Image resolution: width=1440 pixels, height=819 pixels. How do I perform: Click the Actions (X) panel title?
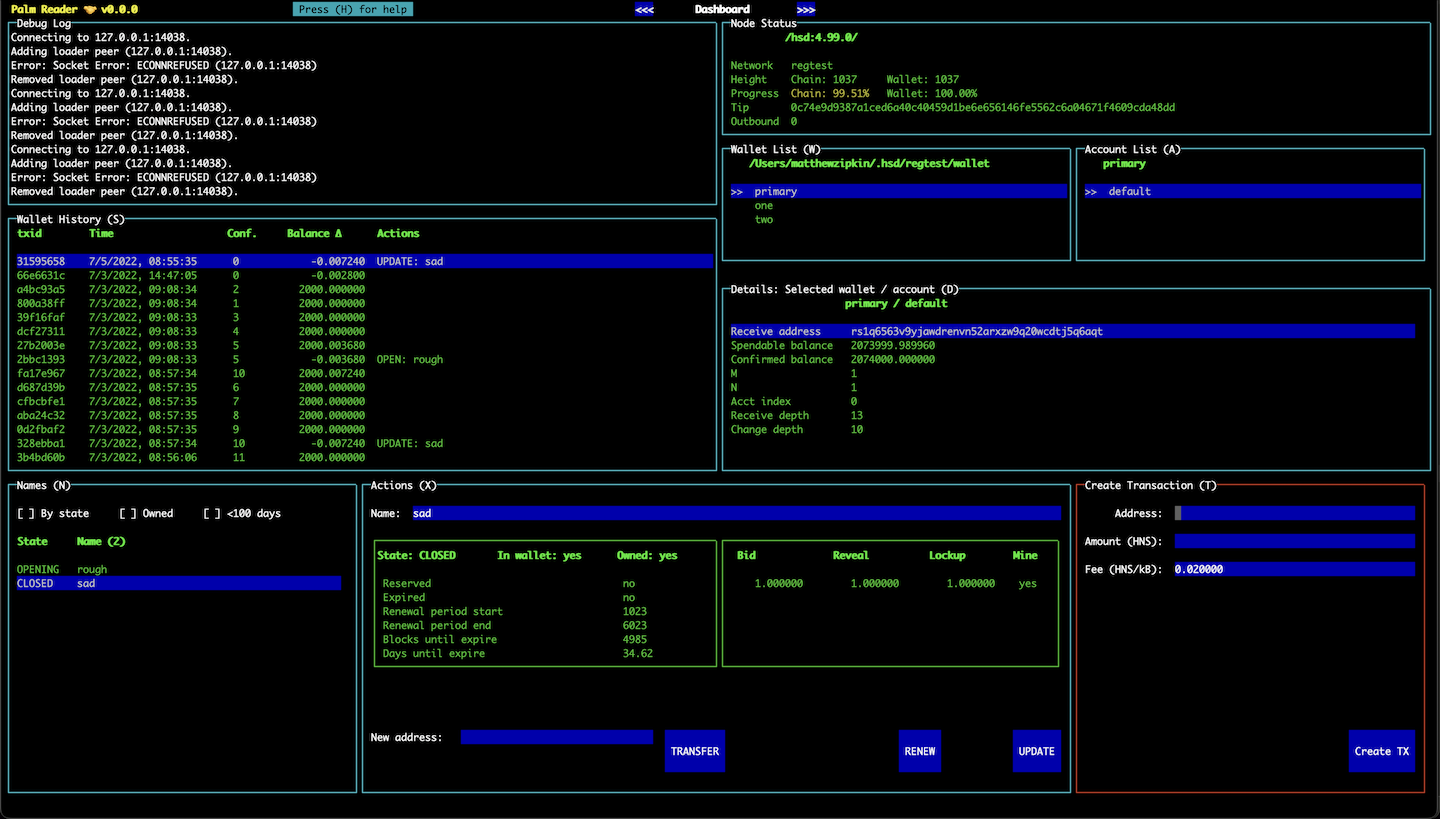tap(404, 485)
